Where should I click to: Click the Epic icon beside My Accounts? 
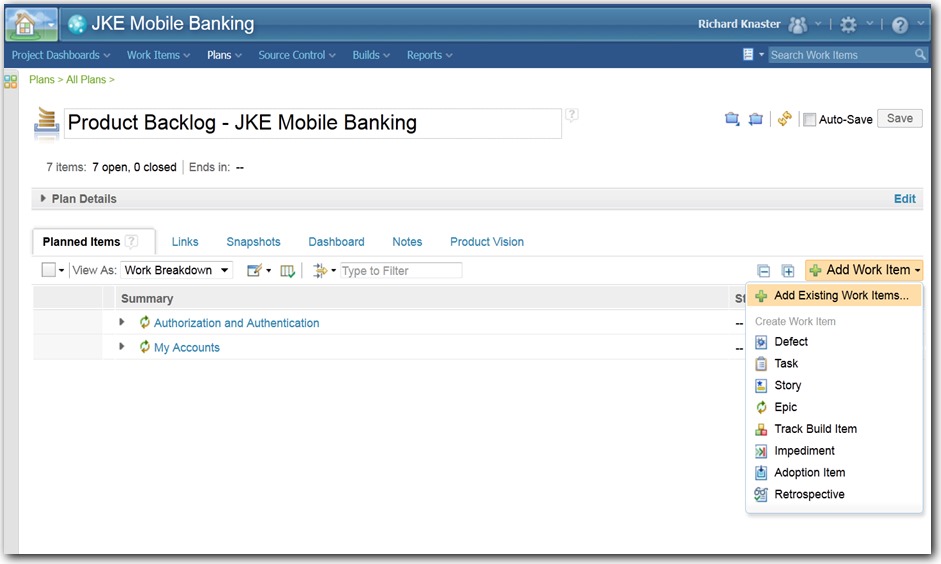[144, 347]
